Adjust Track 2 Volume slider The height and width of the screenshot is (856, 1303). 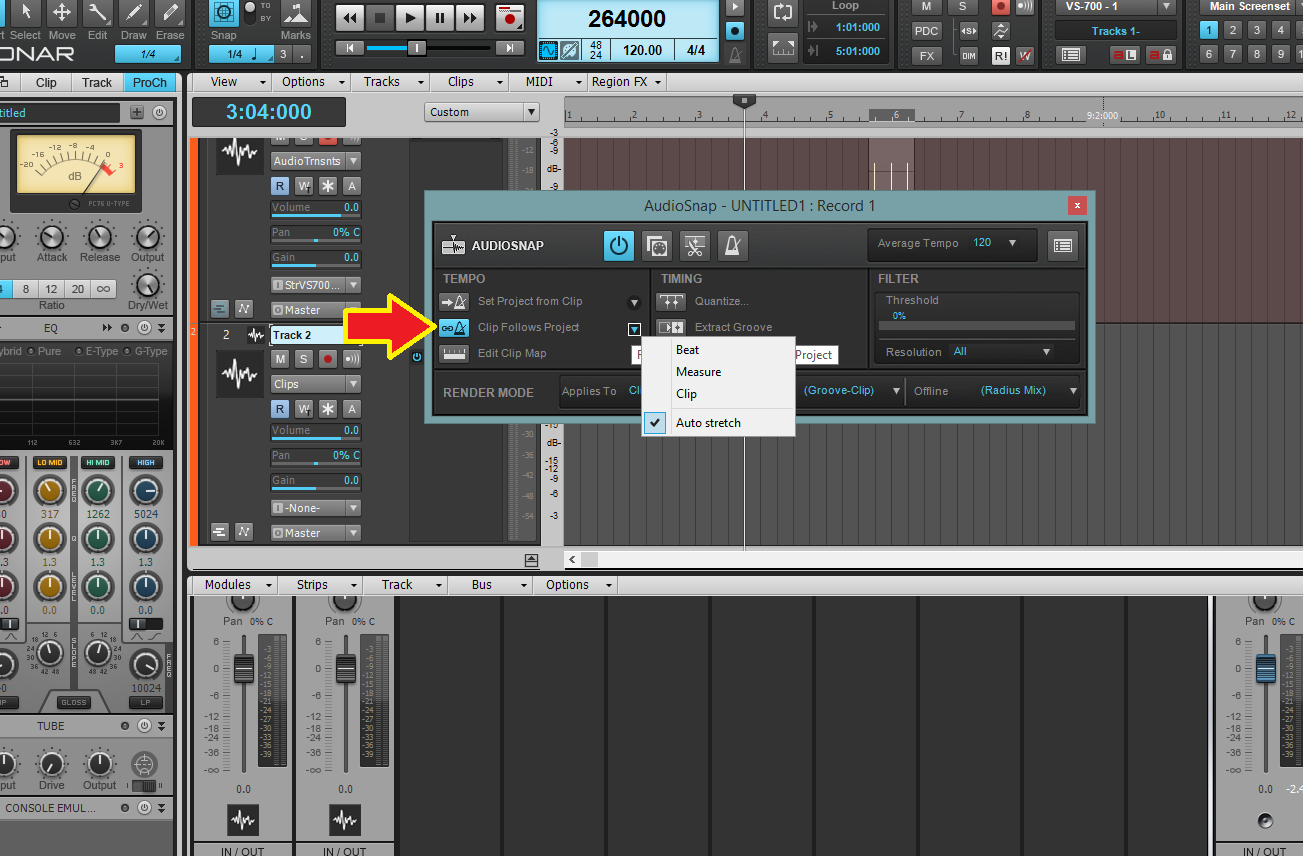(x=315, y=431)
